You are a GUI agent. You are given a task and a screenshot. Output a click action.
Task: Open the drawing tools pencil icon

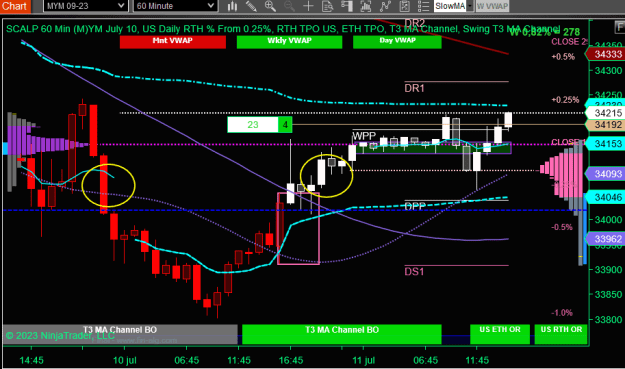[251, 6]
